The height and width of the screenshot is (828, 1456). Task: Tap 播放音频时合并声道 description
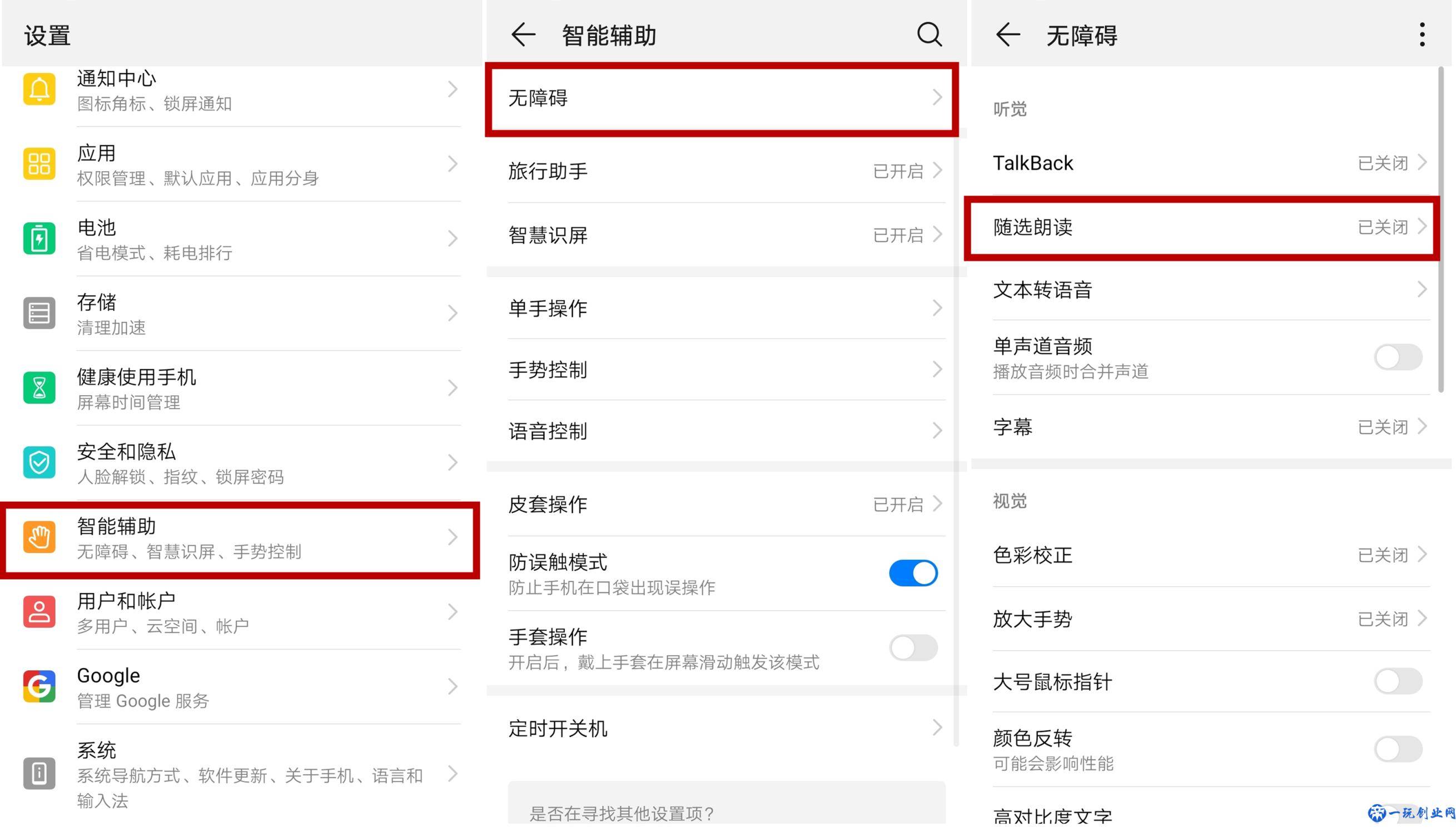coord(1070,371)
